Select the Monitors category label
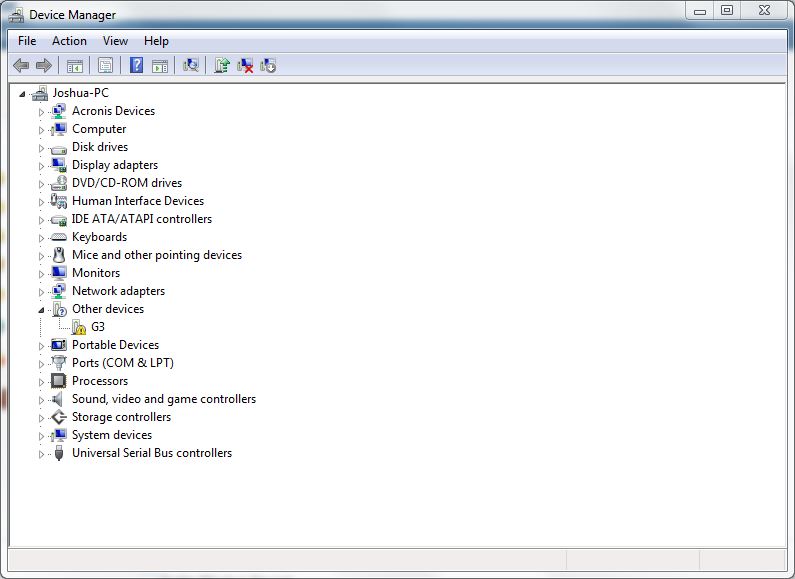The image size is (795, 579). pos(96,273)
